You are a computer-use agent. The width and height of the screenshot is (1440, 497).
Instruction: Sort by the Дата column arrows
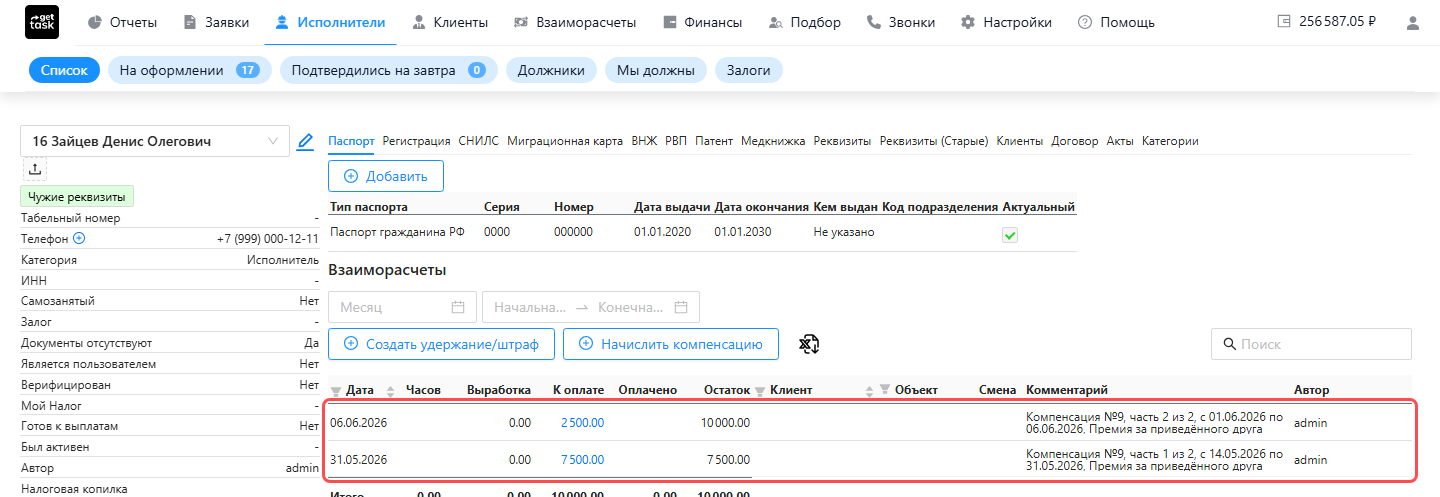tap(390, 391)
